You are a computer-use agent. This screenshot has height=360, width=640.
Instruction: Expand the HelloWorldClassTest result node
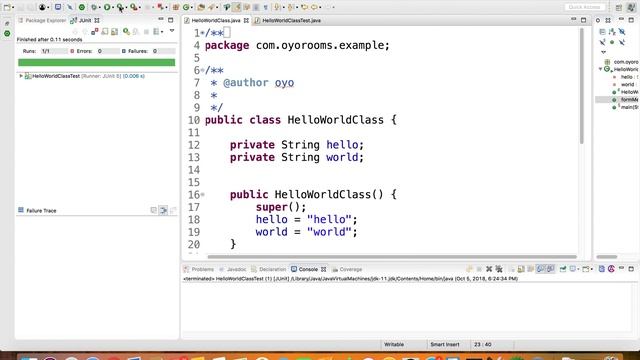click(x=21, y=76)
